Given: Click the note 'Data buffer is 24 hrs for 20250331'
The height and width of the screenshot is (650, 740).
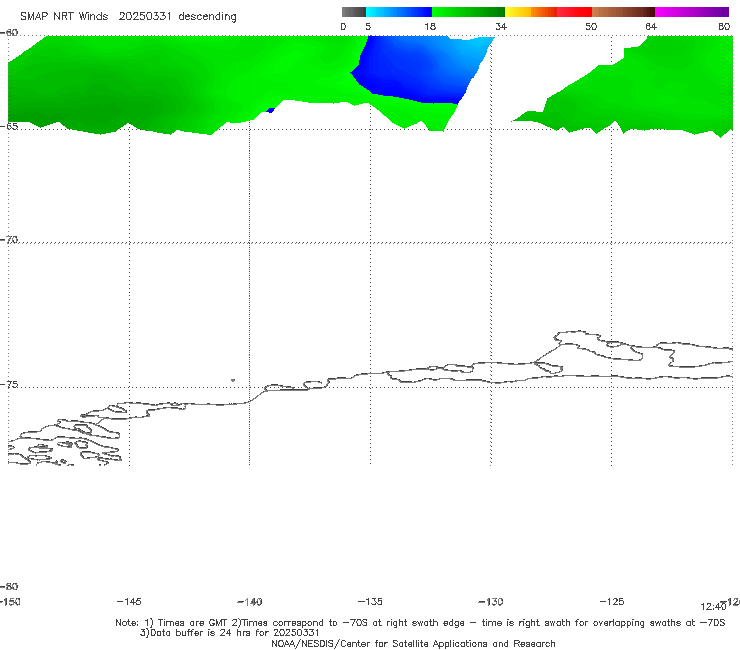Looking at the screenshot, I should 230,633.
